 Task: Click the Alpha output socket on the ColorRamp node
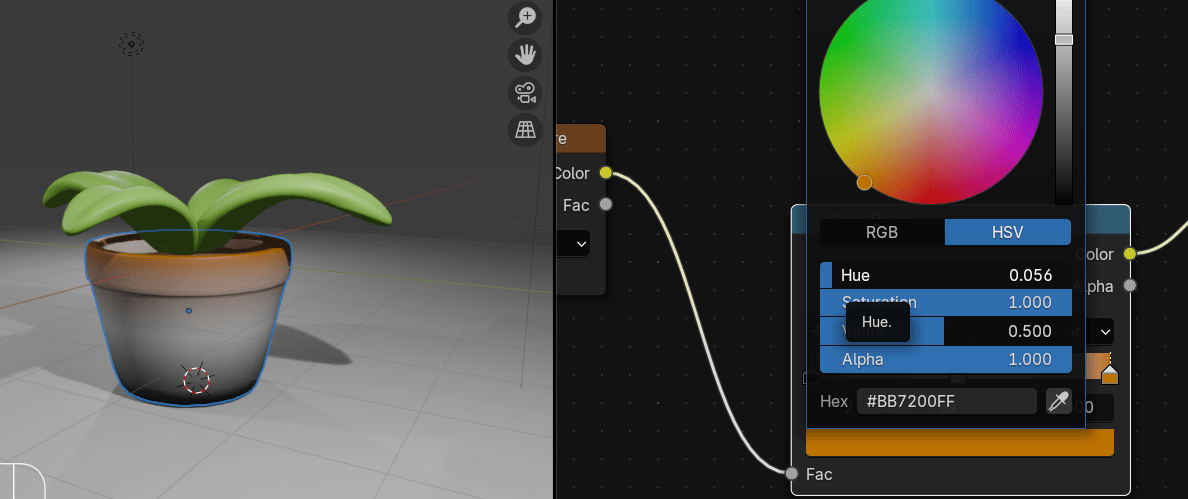pyautogui.click(x=1130, y=286)
